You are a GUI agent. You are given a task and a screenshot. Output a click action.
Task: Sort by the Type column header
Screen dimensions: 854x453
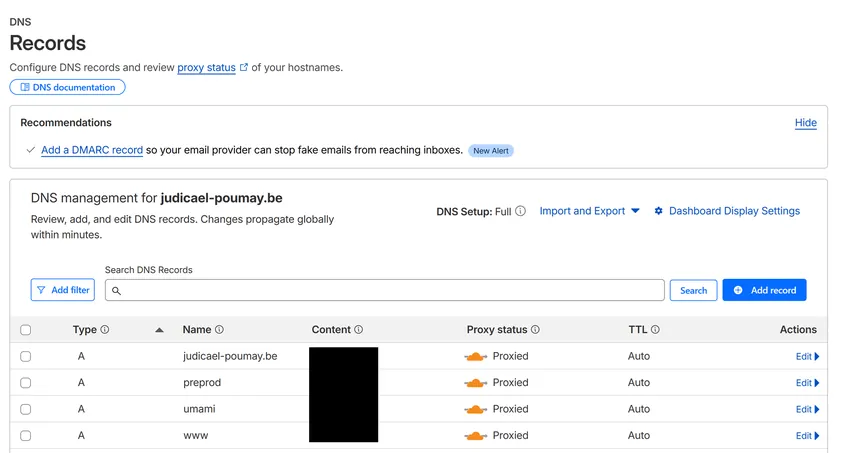(x=84, y=329)
